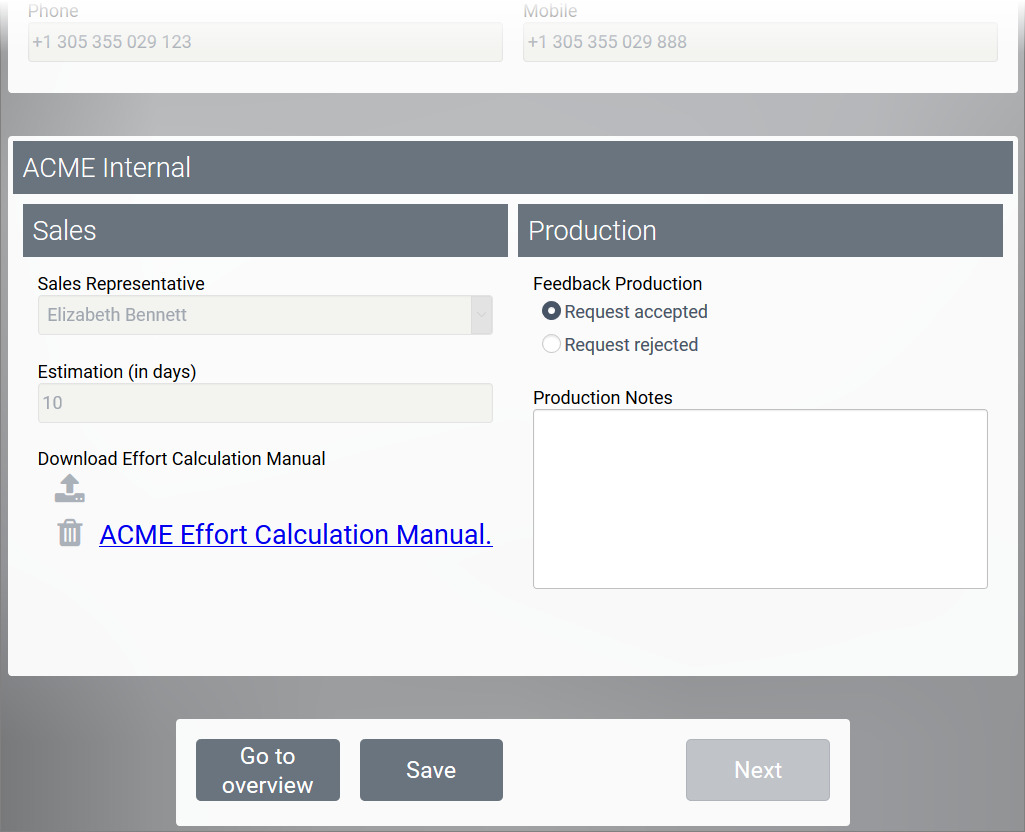Click the Phone number field
Image resolution: width=1025 pixels, height=832 pixels.
(x=265, y=42)
